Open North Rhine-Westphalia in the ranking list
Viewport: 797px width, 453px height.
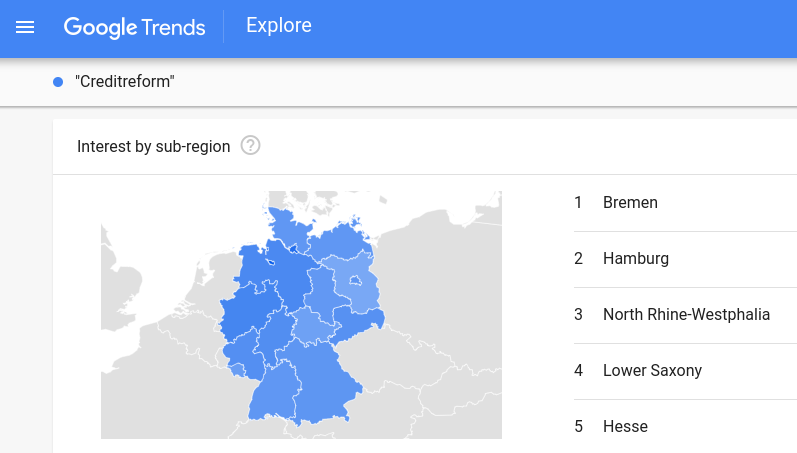(686, 315)
